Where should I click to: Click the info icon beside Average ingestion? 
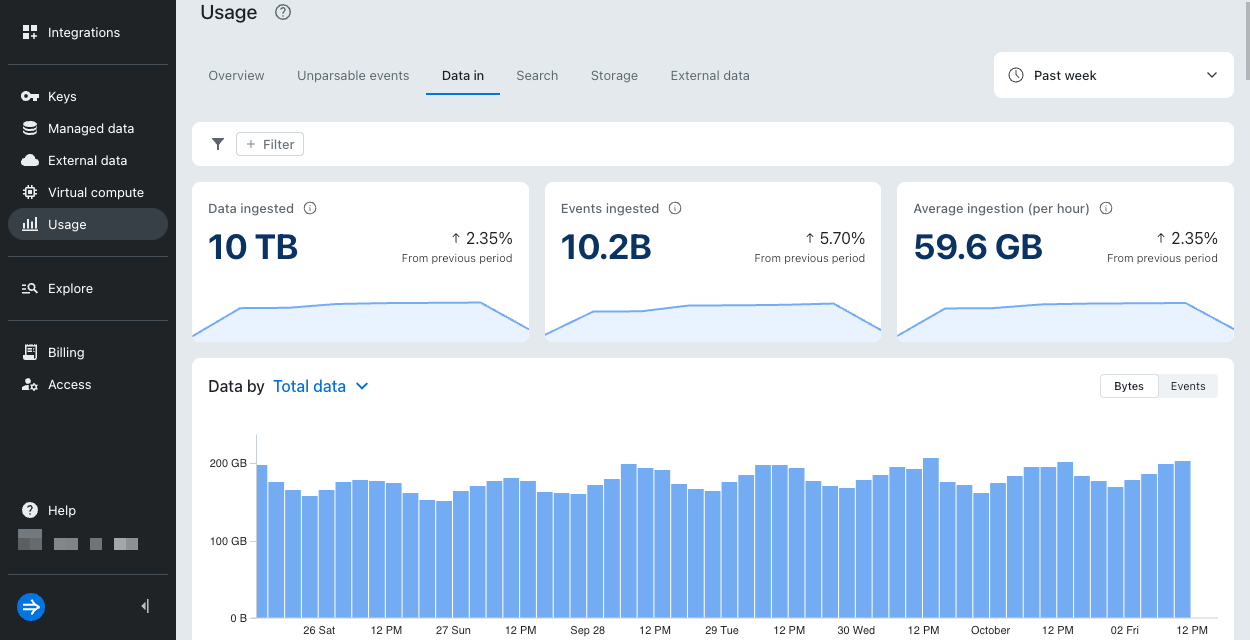coord(1106,208)
